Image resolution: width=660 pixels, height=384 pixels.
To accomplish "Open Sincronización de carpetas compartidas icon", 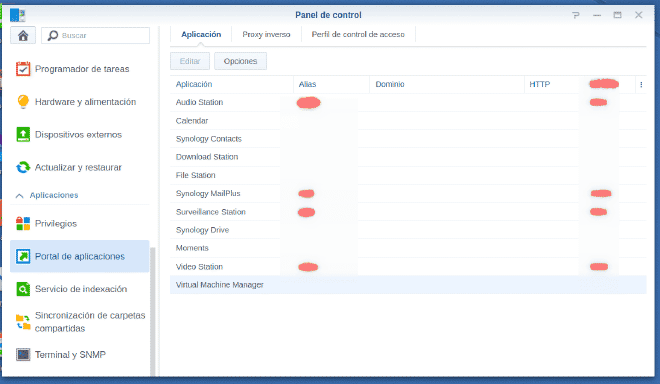I will pos(23,322).
